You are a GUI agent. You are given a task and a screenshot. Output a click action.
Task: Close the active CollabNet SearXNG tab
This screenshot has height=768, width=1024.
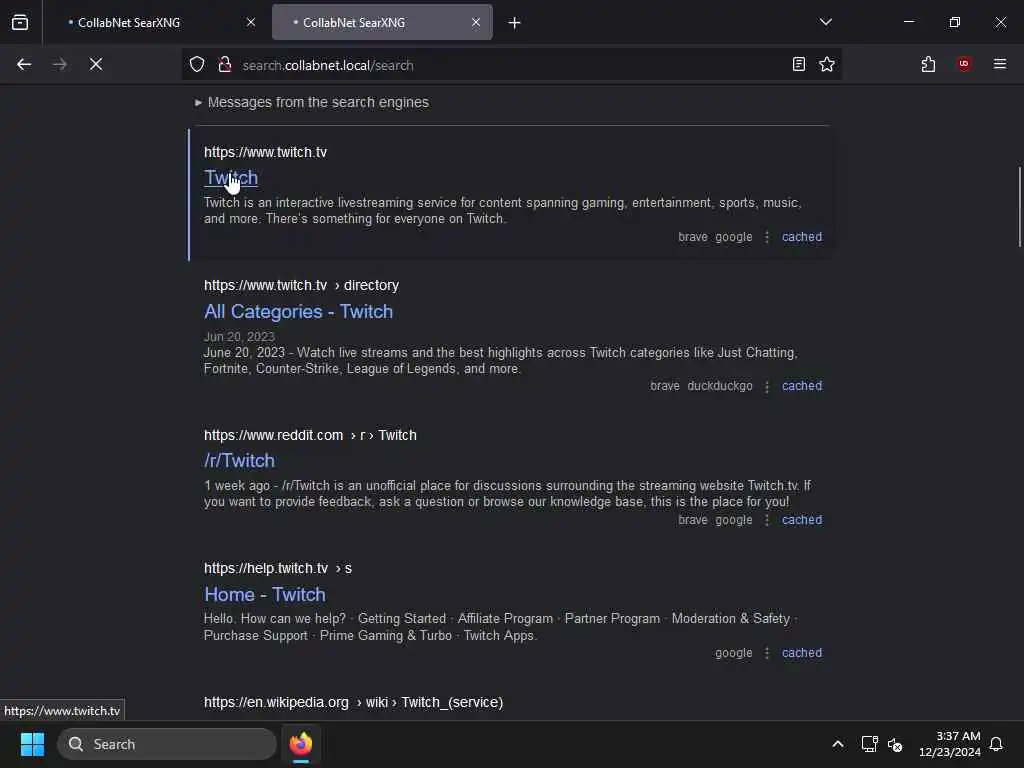476,22
